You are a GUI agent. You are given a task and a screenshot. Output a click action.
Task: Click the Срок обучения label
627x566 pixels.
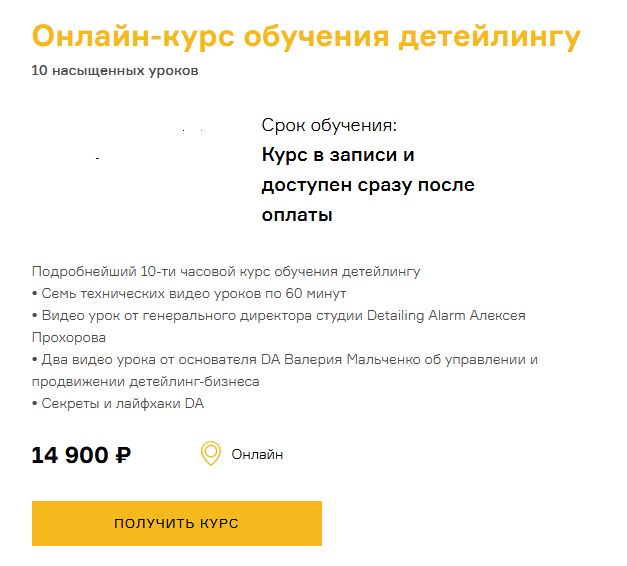(329, 126)
